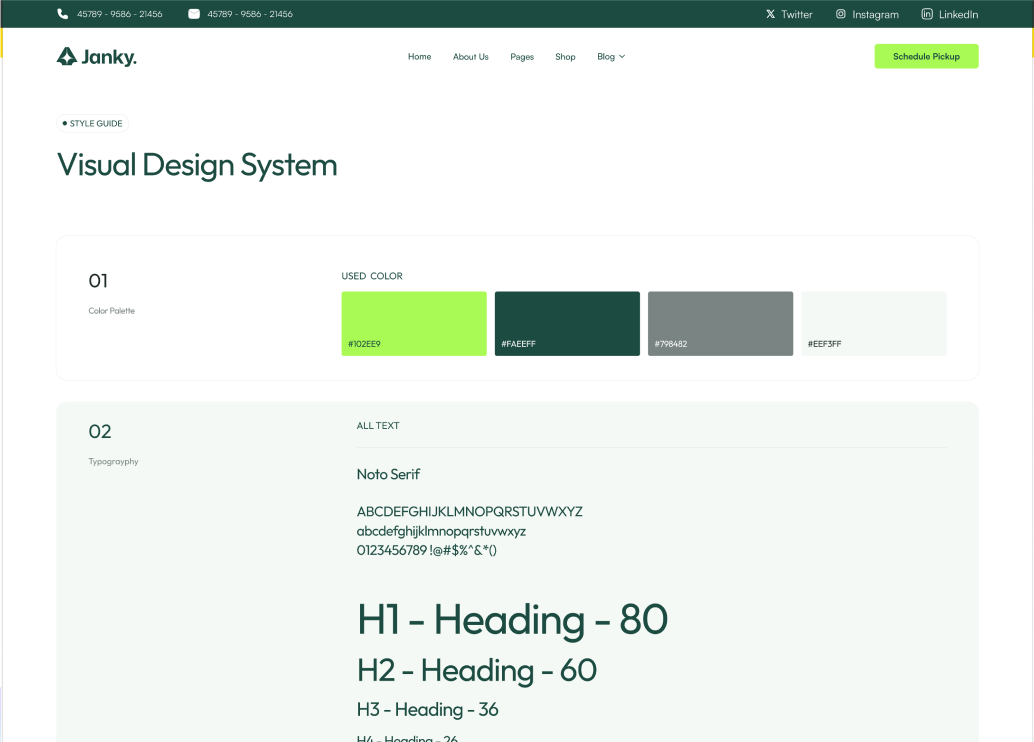Click the Style Guide label pill

[92, 123]
